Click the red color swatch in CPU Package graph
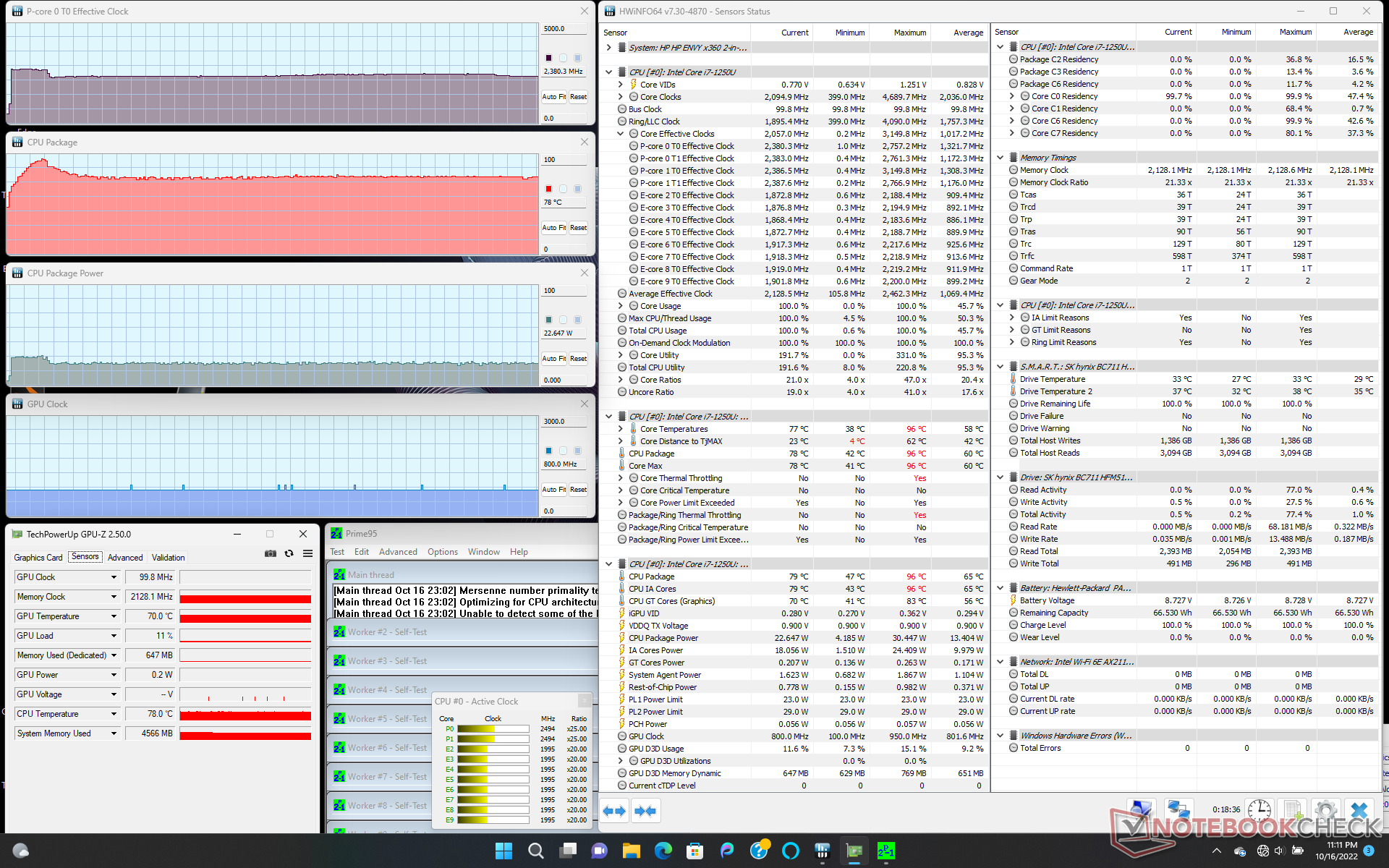 (x=548, y=189)
